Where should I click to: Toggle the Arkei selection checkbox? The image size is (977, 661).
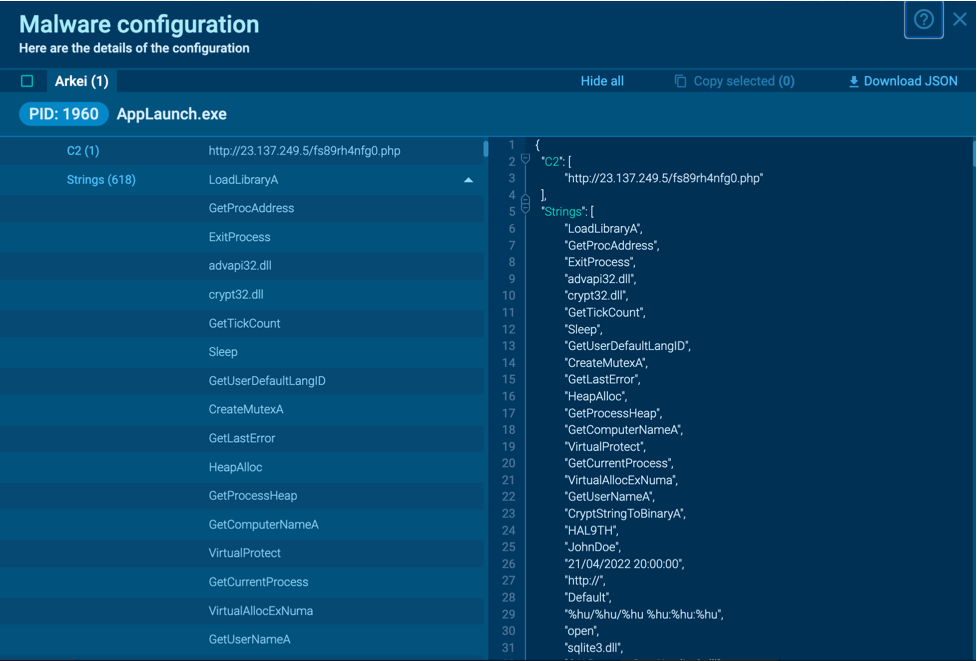click(27, 81)
